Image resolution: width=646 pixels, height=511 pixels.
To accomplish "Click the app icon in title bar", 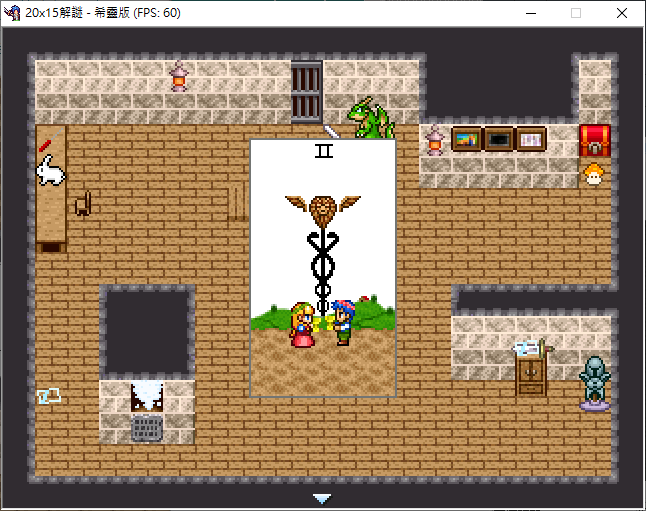I will pyautogui.click(x=12, y=12).
